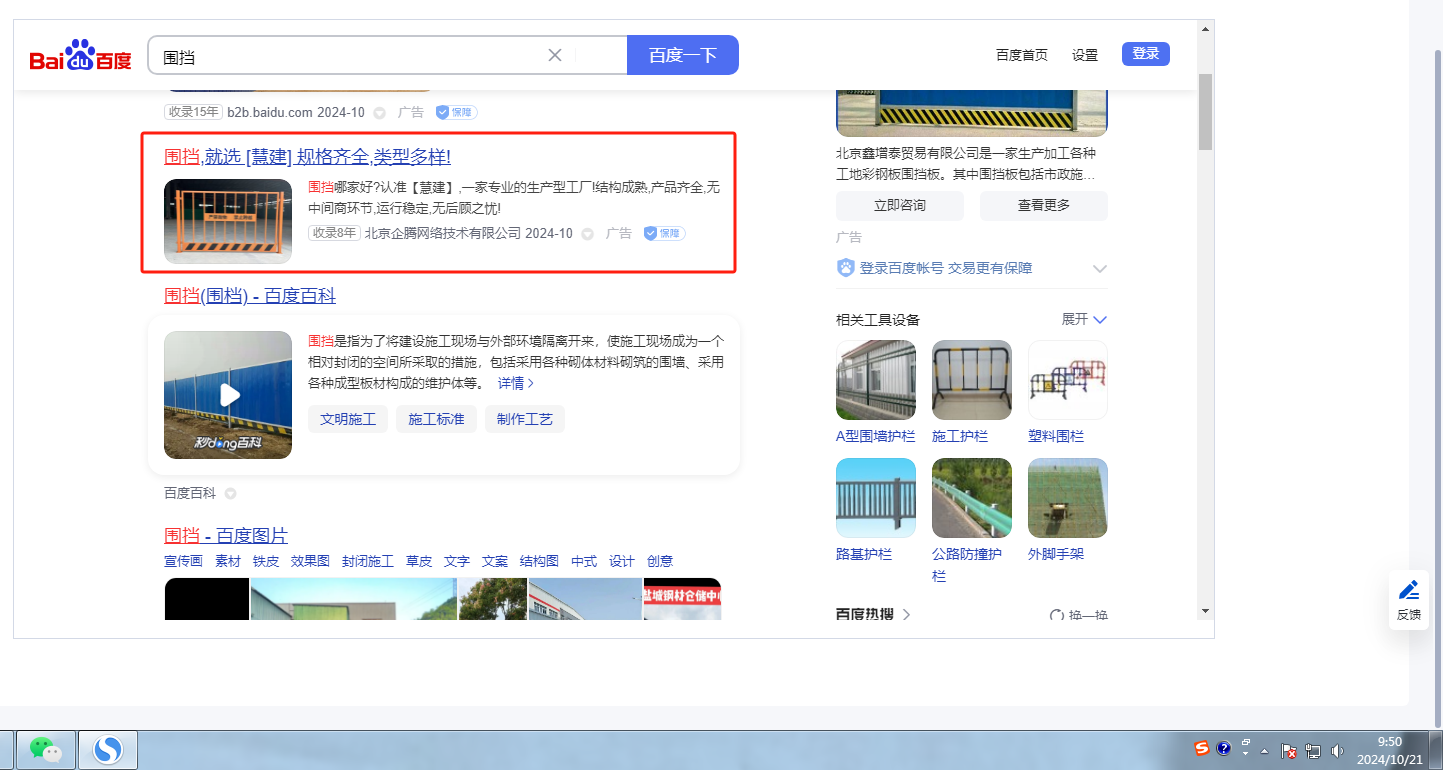The image size is (1443, 770).
Task: Click the 登录百度帐号 交易更有保障 link
Action: click(x=946, y=268)
